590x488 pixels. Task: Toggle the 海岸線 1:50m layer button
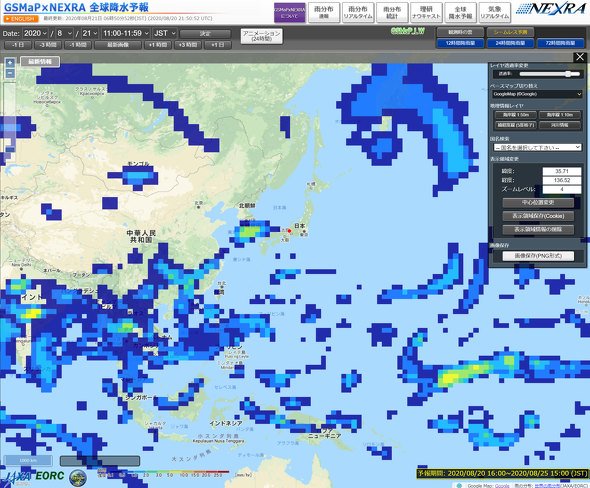[515, 115]
